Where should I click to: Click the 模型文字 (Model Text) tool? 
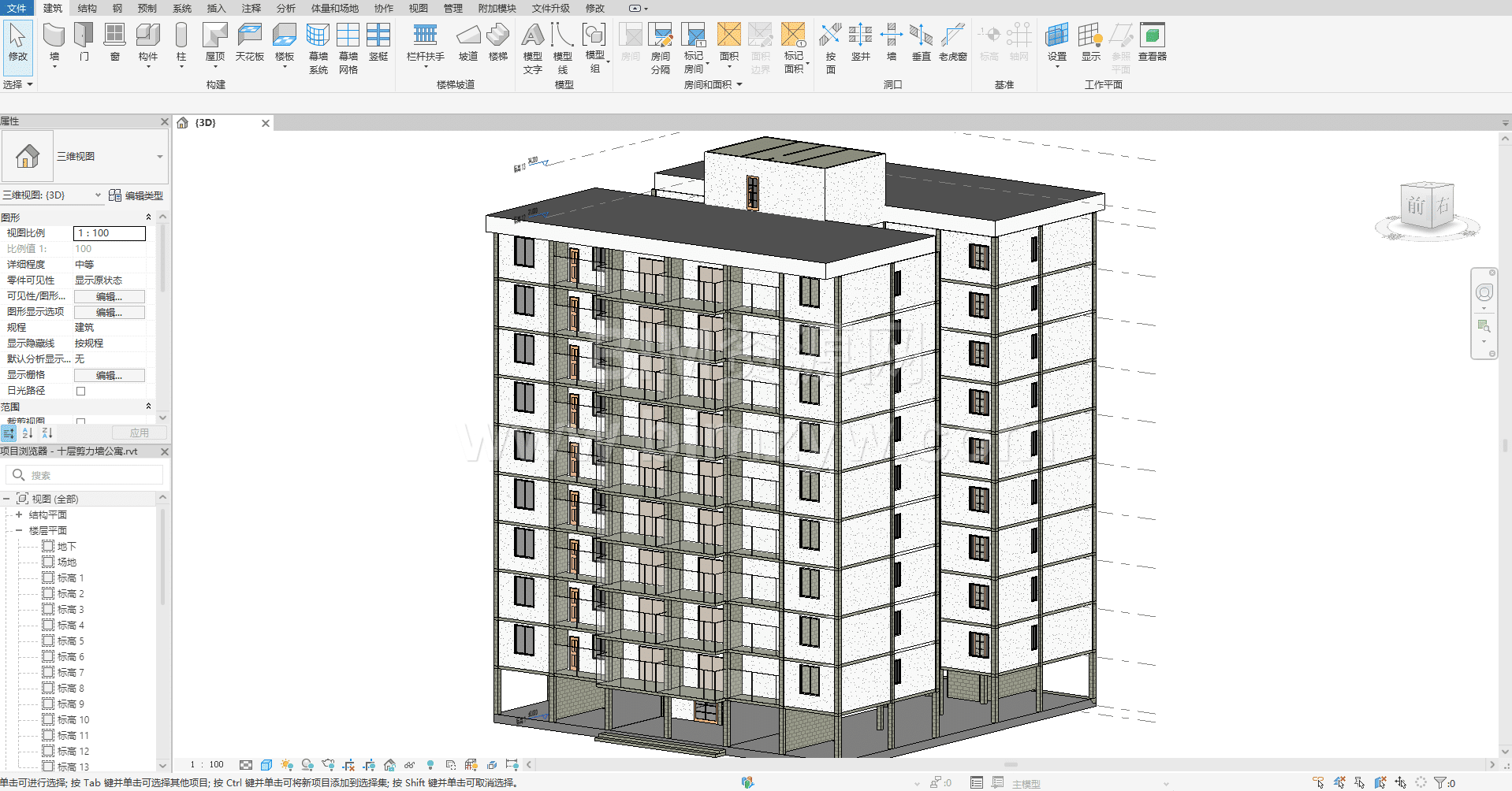click(x=533, y=47)
